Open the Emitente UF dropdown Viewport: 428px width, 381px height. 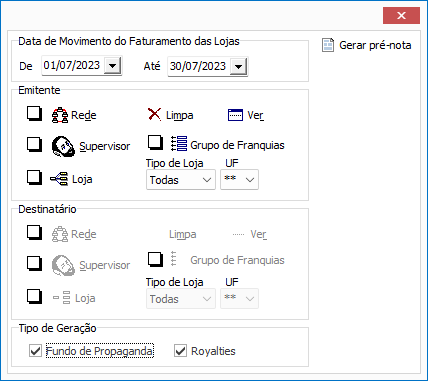tap(239, 180)
